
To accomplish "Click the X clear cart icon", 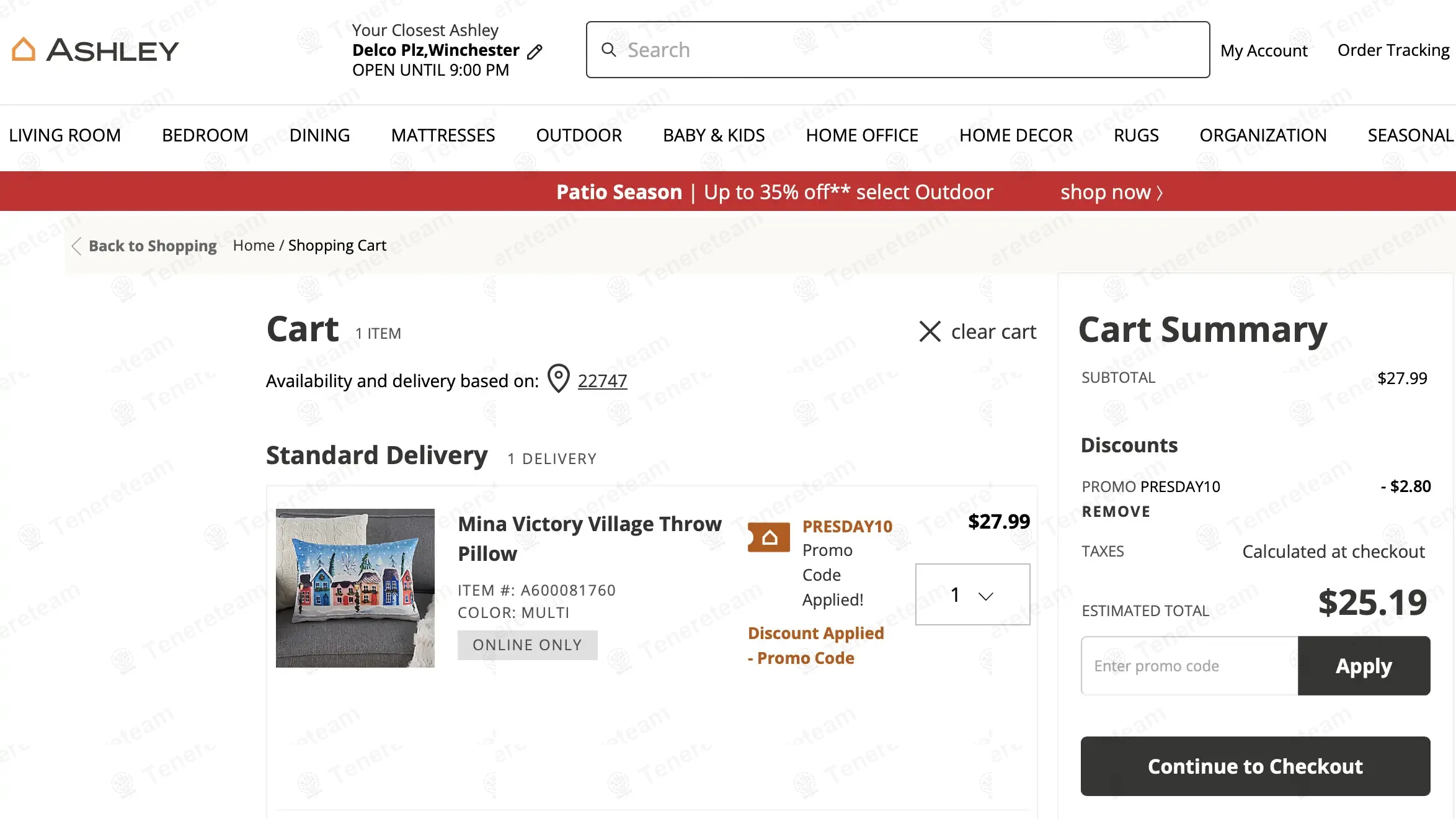I will click(x=930, y=331).
